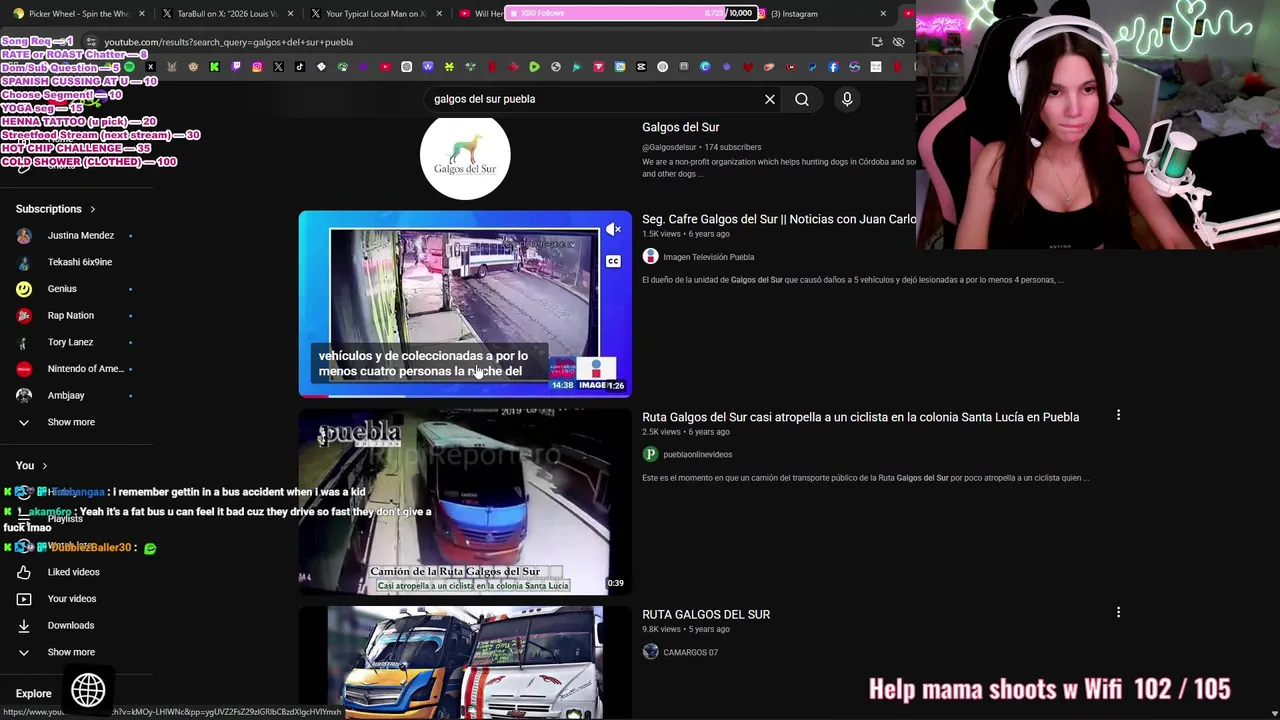The image size is (1280, 720).
Task: Open the Tekashi 6ix9ine subscription
Action: (x=80, y=262)
